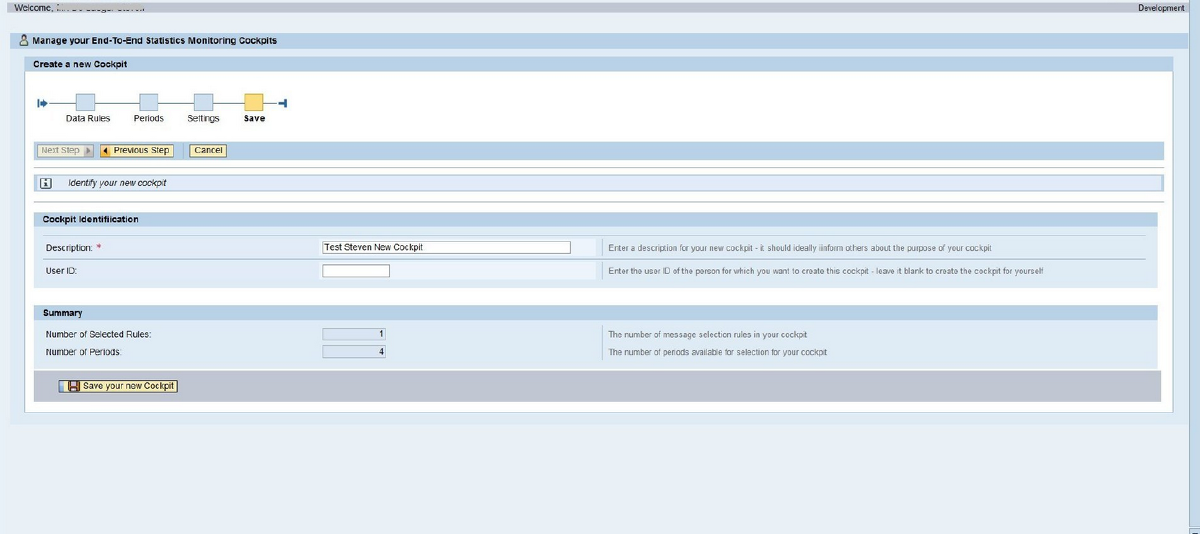Click the info icon beside 'Identify your new cockpit'
Viewport: 1200px width, 534px height.
point(45,184)
